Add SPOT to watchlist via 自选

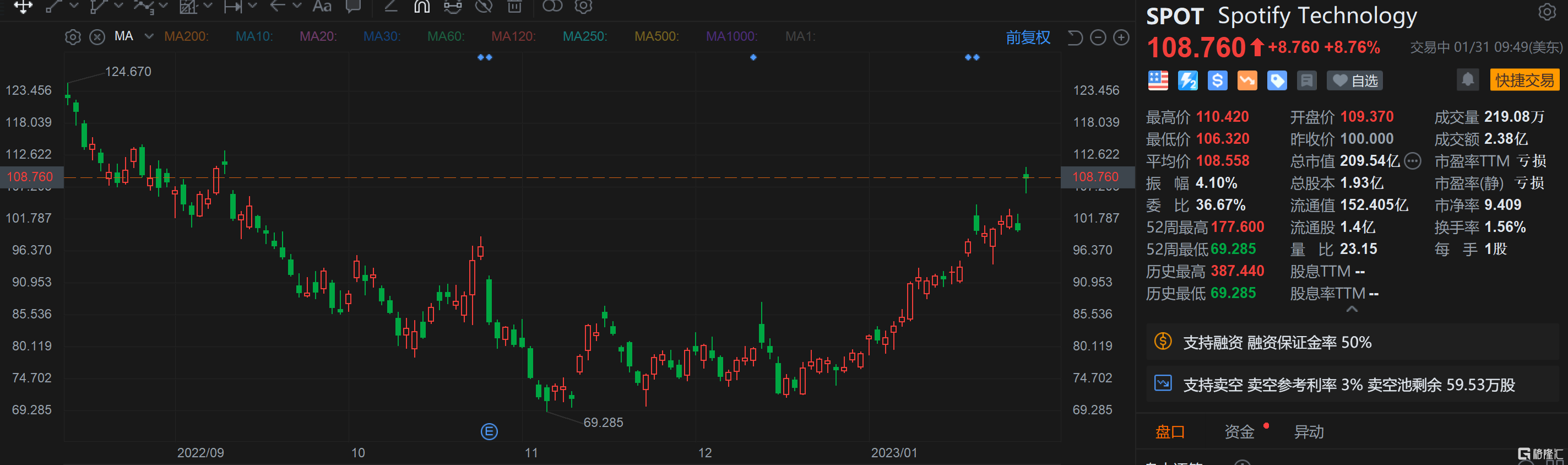1355,80
